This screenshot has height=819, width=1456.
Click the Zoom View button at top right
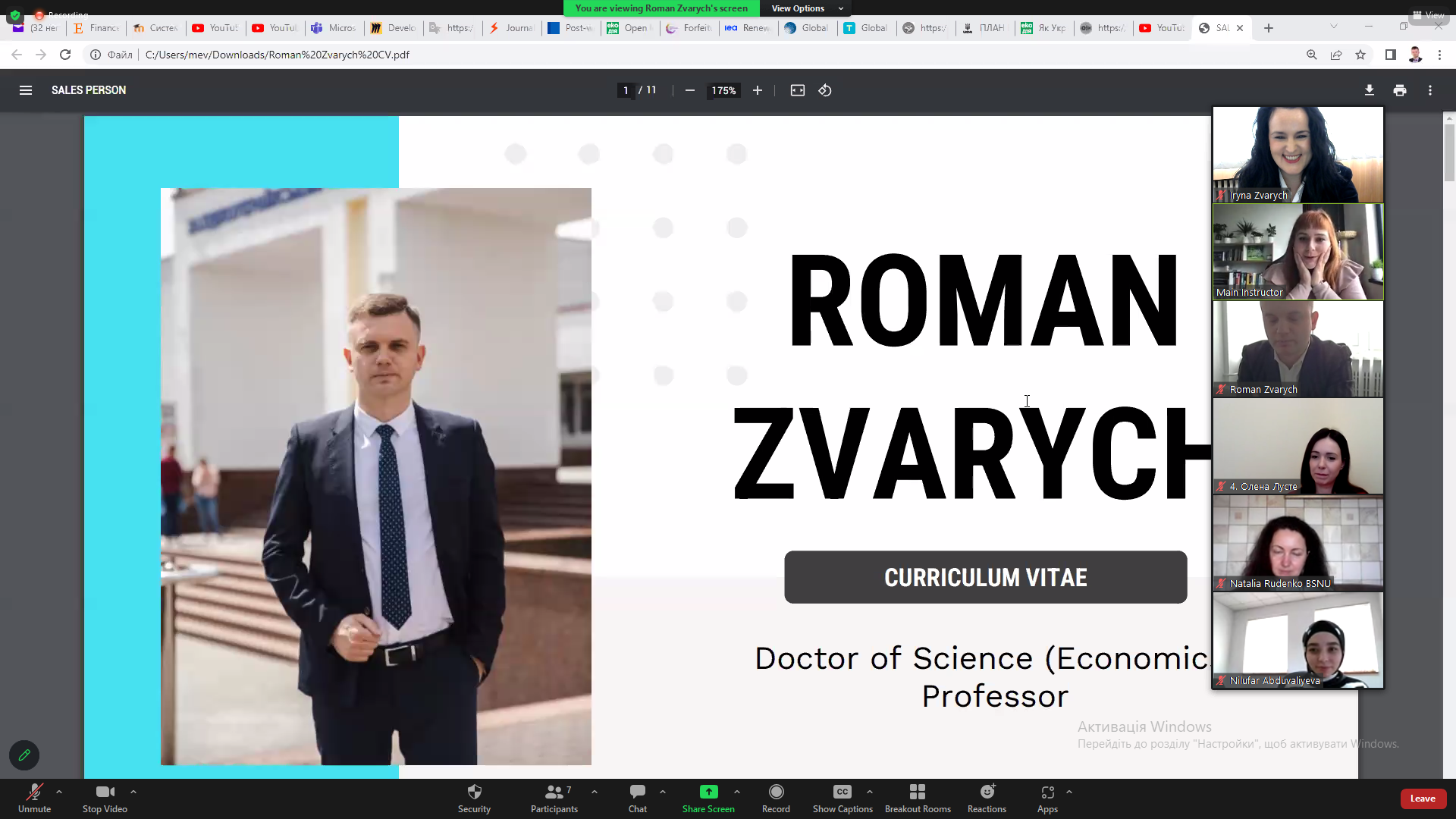1429,14
